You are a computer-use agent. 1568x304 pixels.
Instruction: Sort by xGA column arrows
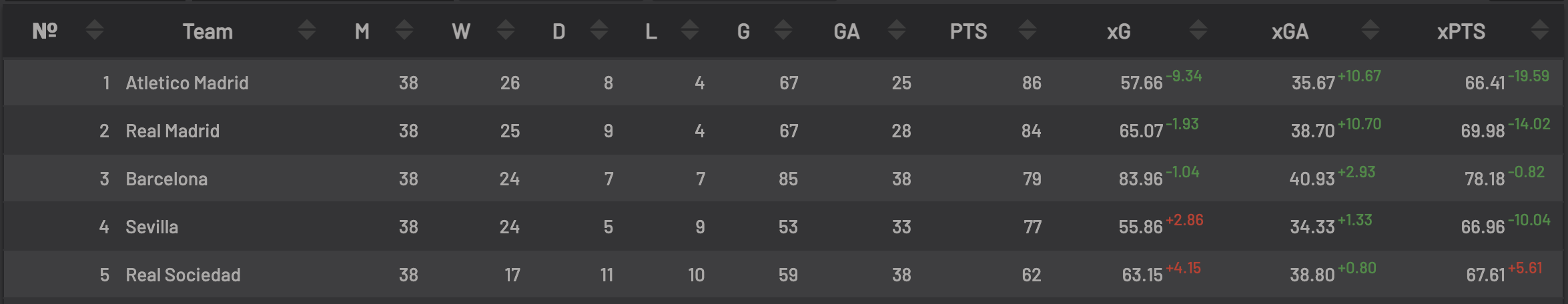(1370, 30)
